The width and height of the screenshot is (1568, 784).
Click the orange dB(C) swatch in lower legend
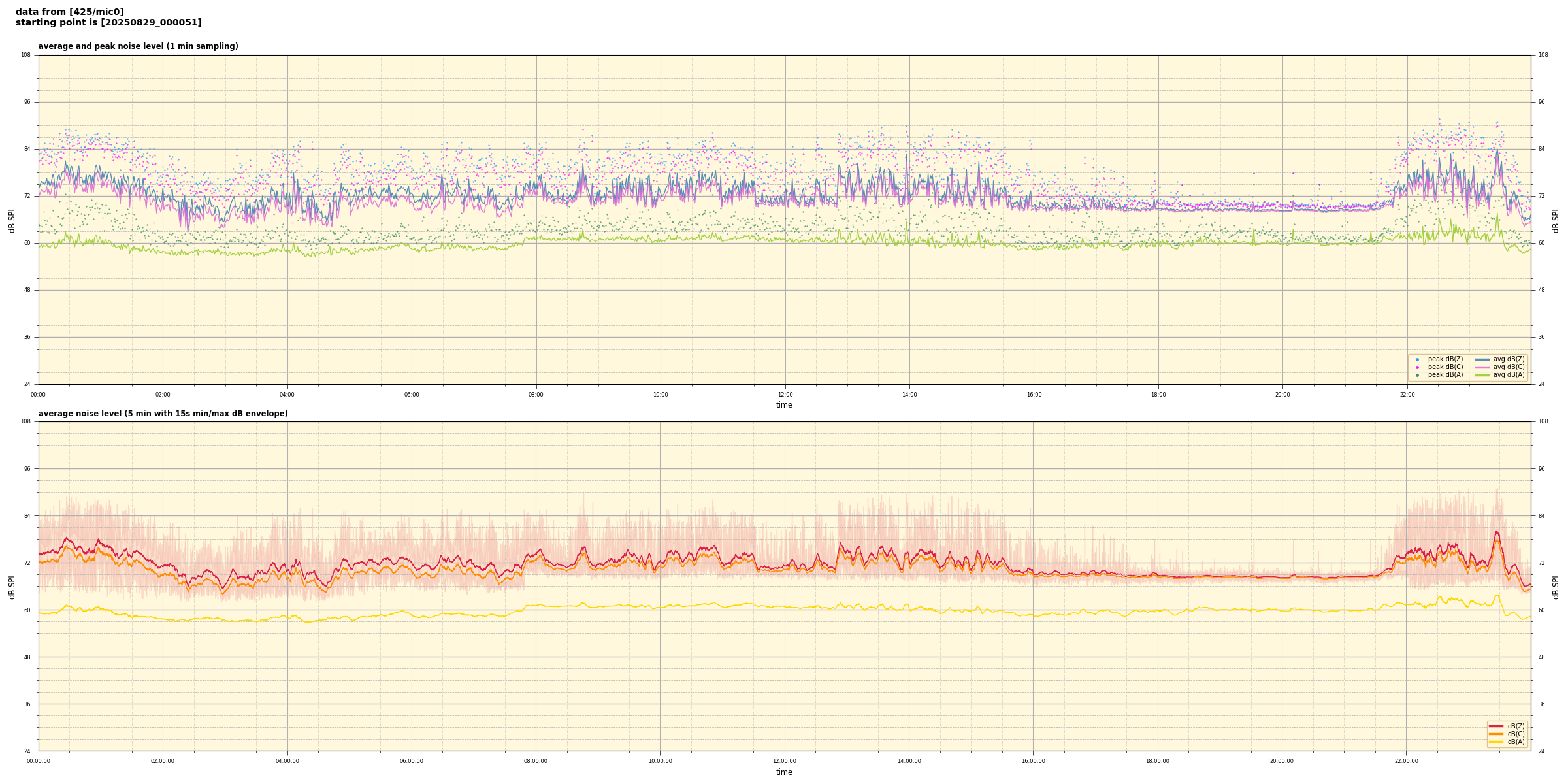[x=1495, y=734]
